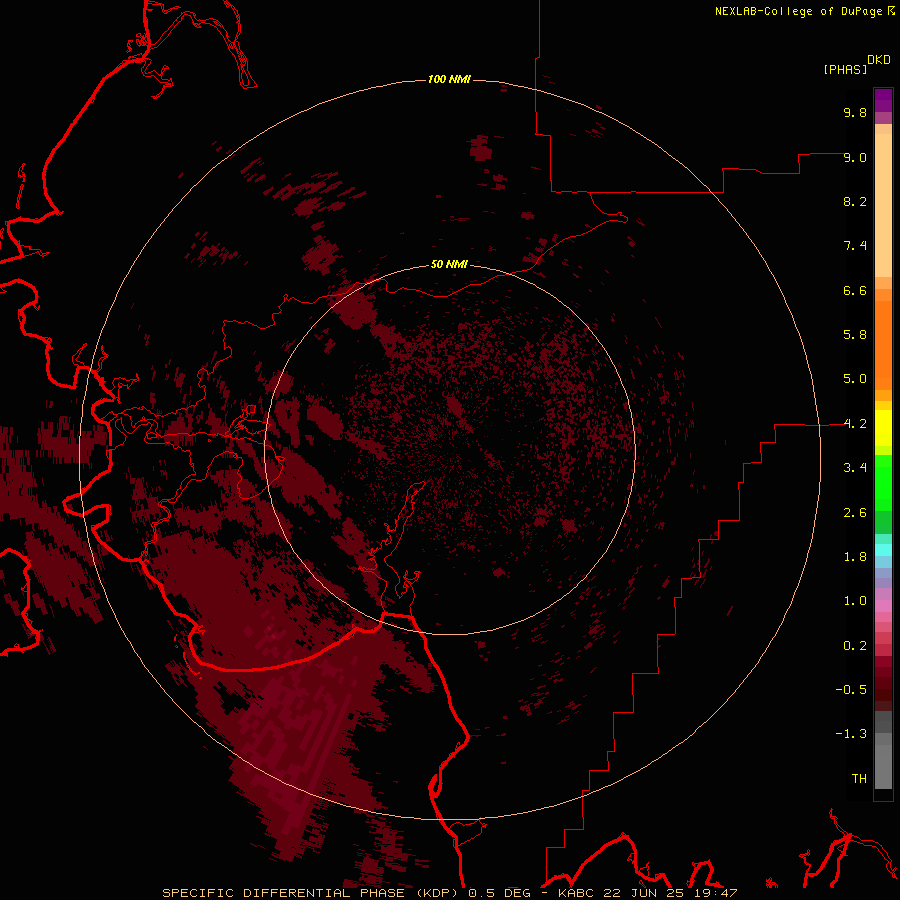This screenshot has width=900, height=900.
Task: Select the pale peach segment of the color bar
Action: coord(883,205)
